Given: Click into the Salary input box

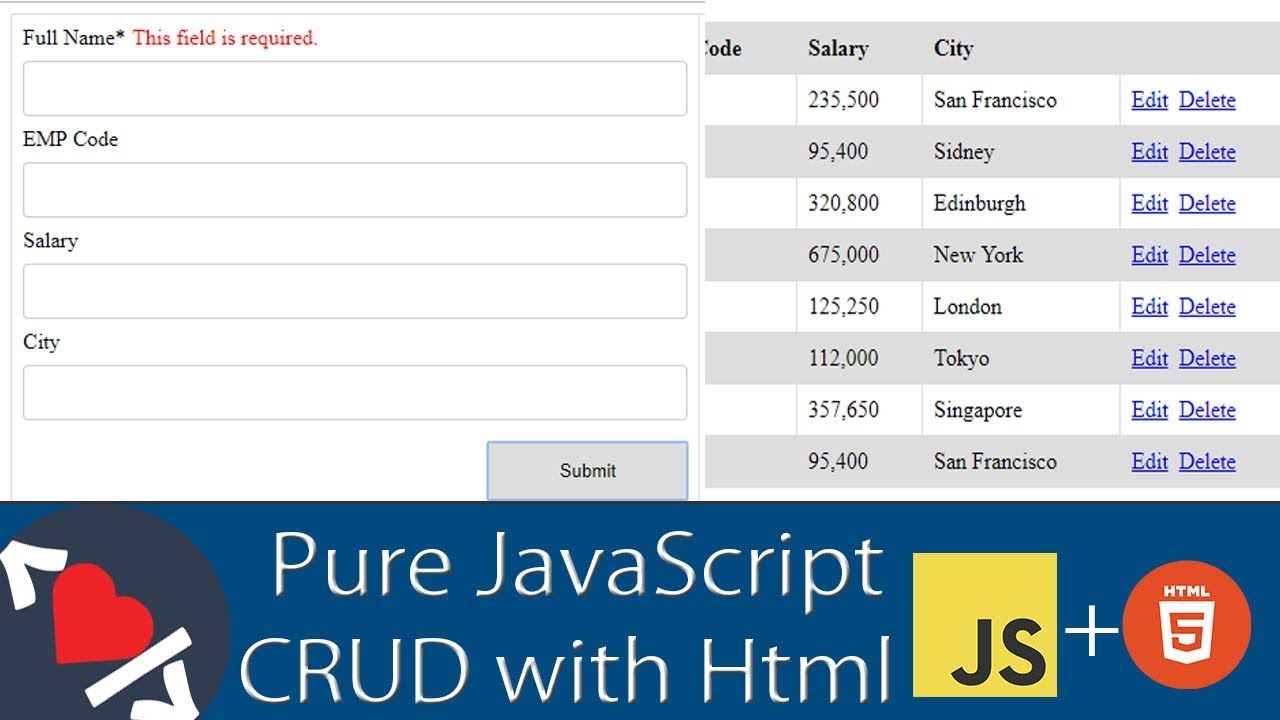Looking at the screenshot, I should coord(355,291).
